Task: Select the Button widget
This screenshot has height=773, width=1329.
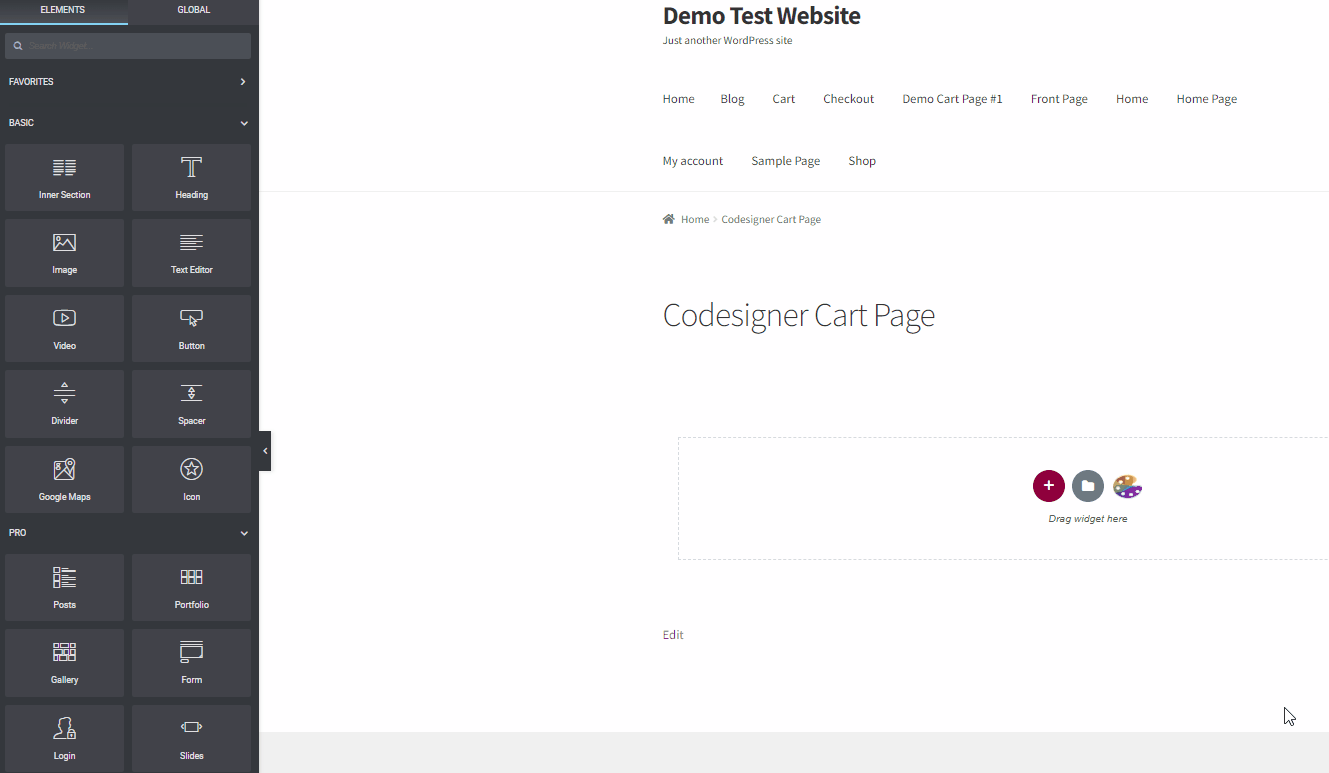Action: click(191, 328)
